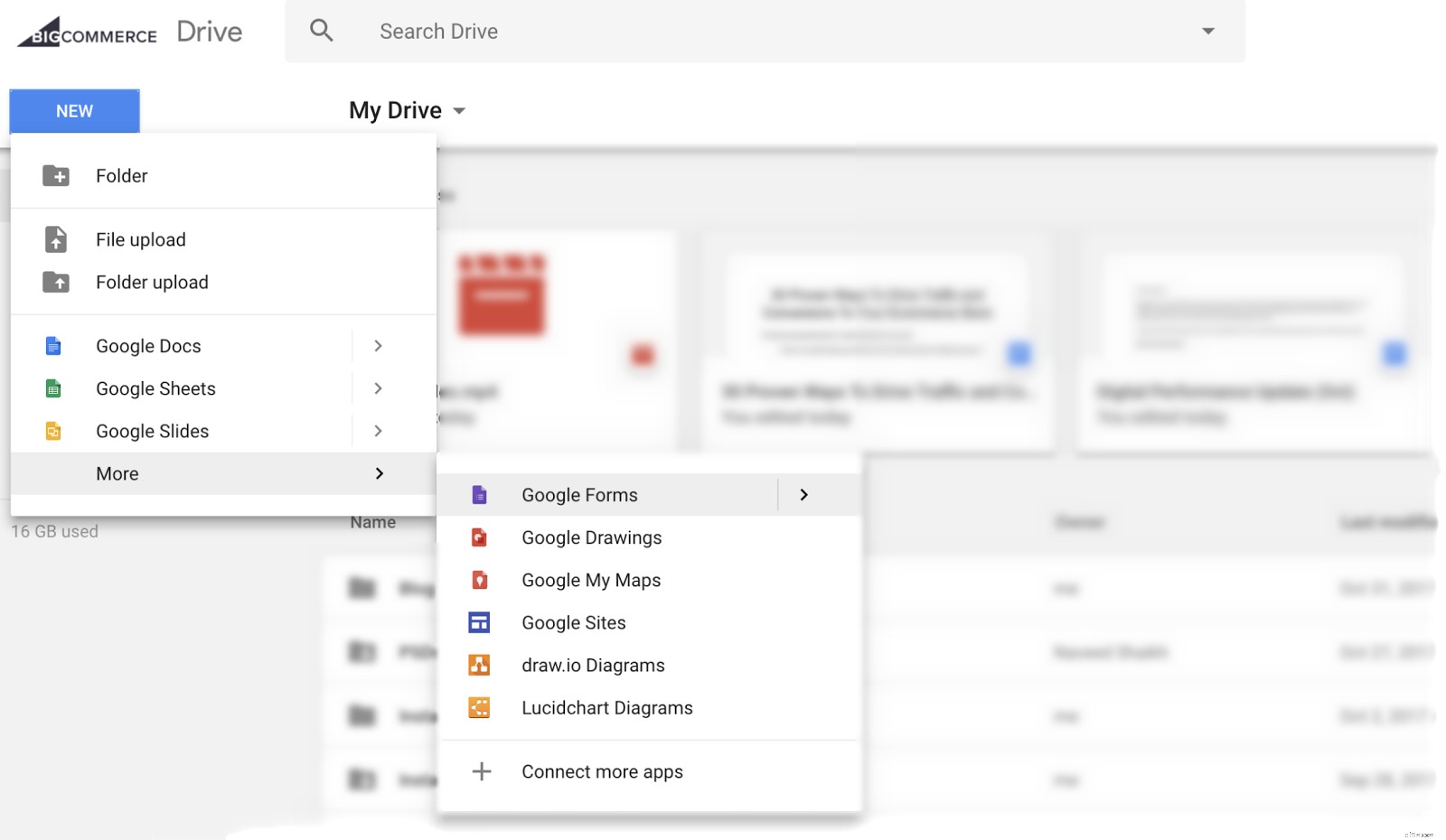Click the Google Sheets icon
Screen dimensions: 1446x840
(x=53, y=388)
